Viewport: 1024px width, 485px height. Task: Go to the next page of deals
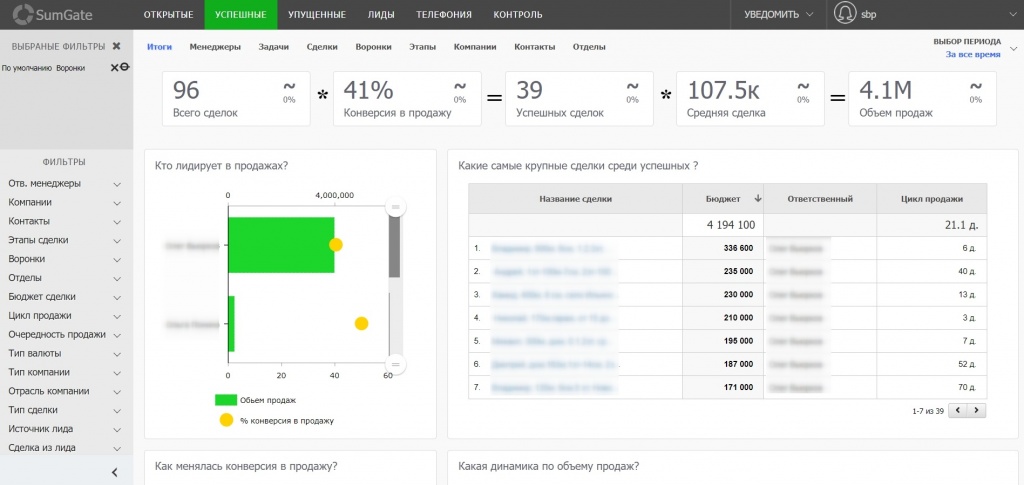pos(976,411)
